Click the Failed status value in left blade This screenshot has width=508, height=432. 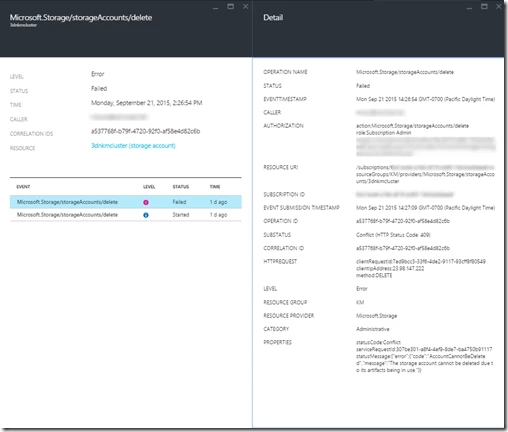99,88
